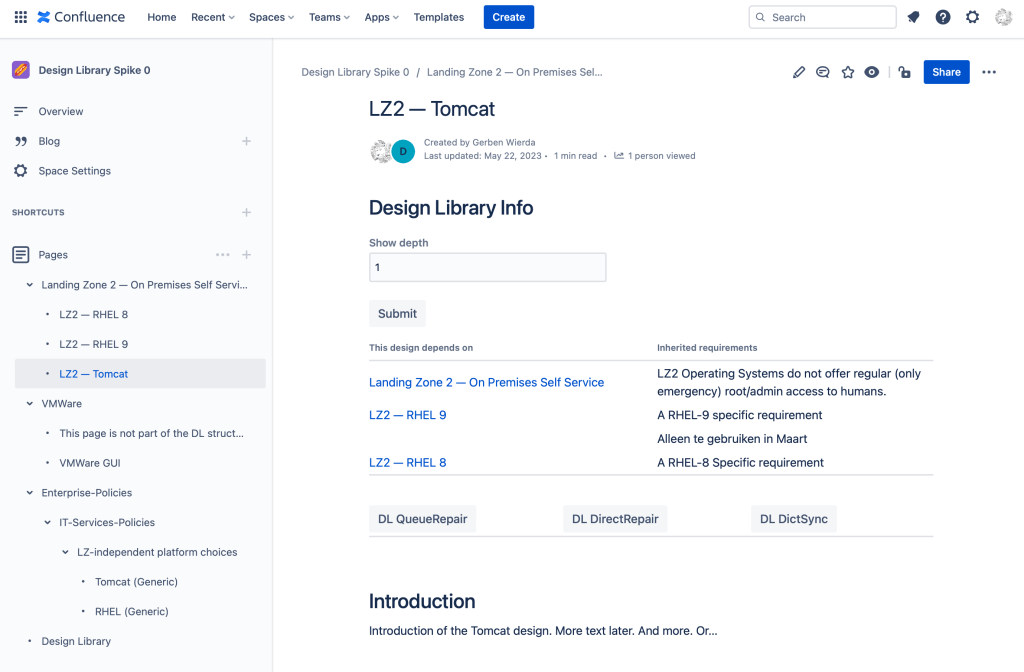The width and height of the screenshot is (1024, 672).
Task: Star this page as favorite
Action: [x=848, y=72]
